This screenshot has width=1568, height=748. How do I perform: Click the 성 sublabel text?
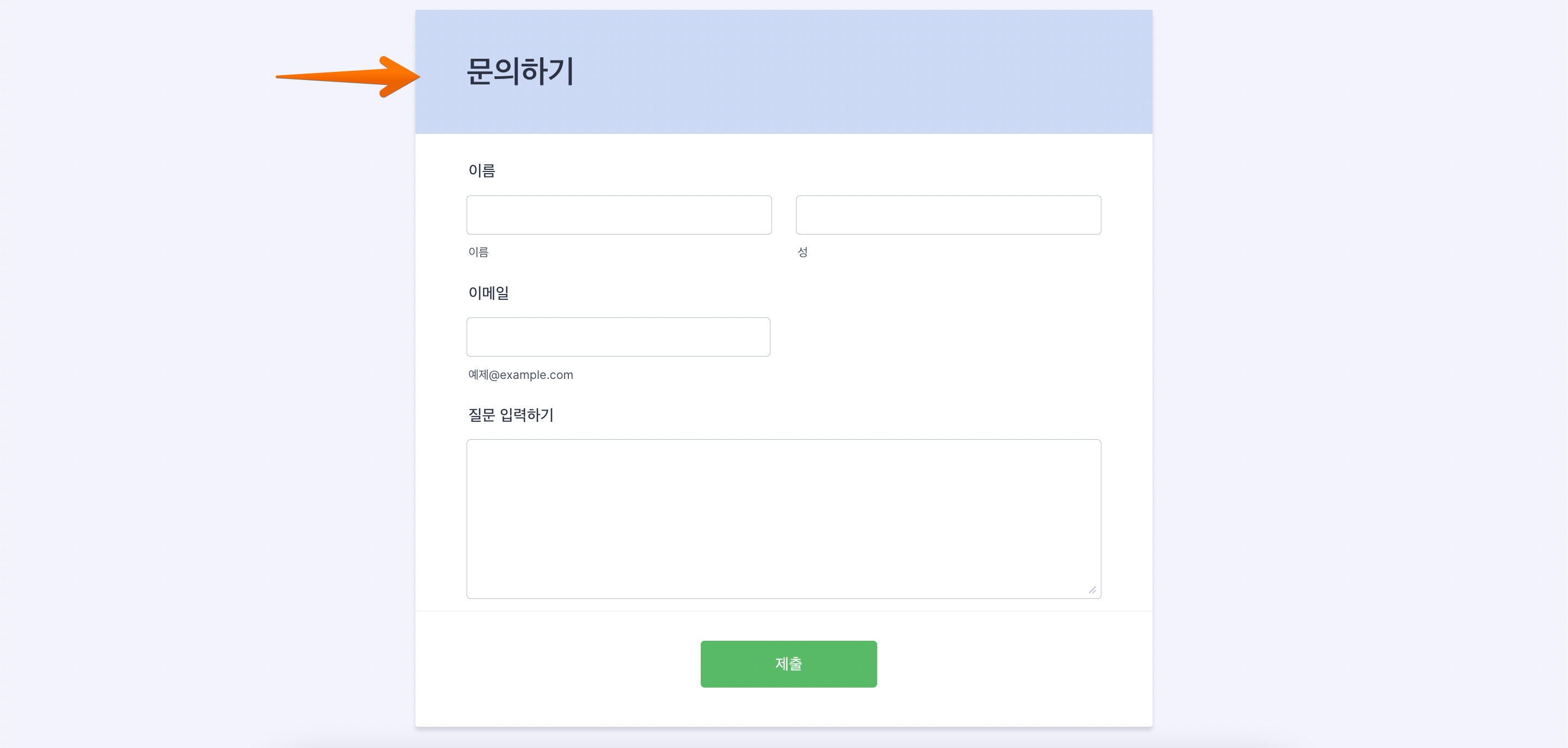click(x=803, y=252)
